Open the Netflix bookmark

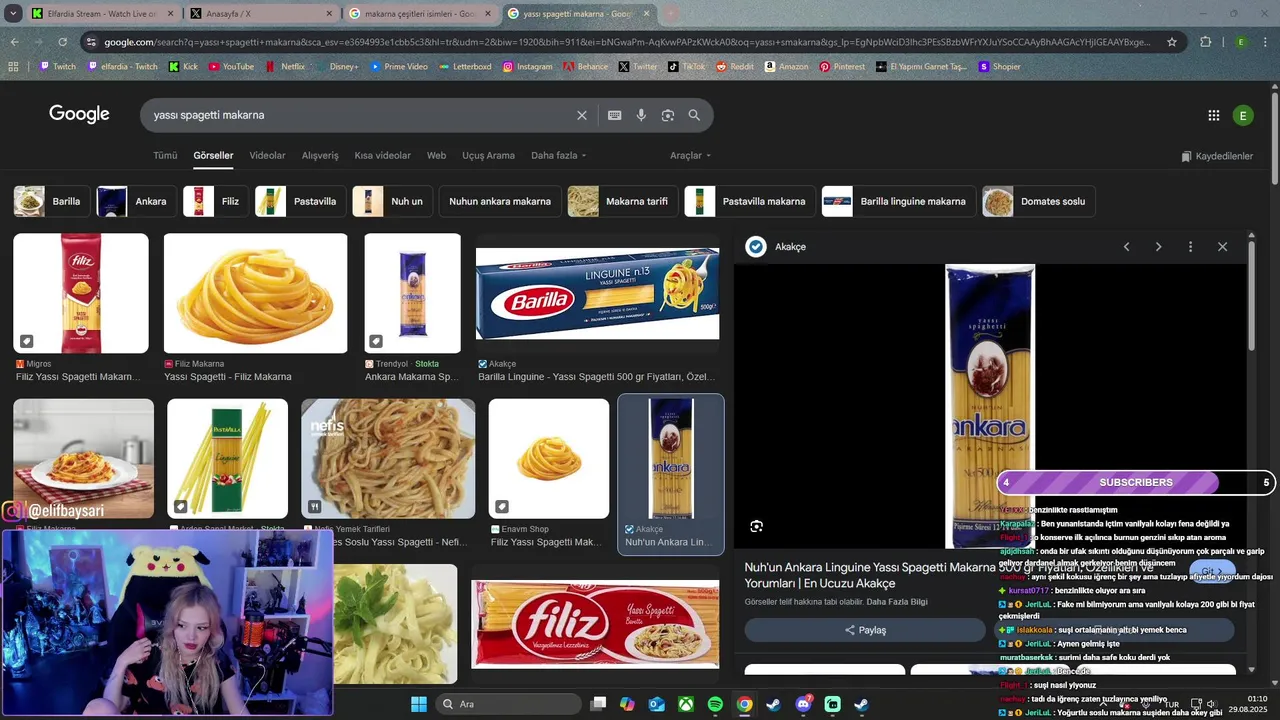(285, 67)
